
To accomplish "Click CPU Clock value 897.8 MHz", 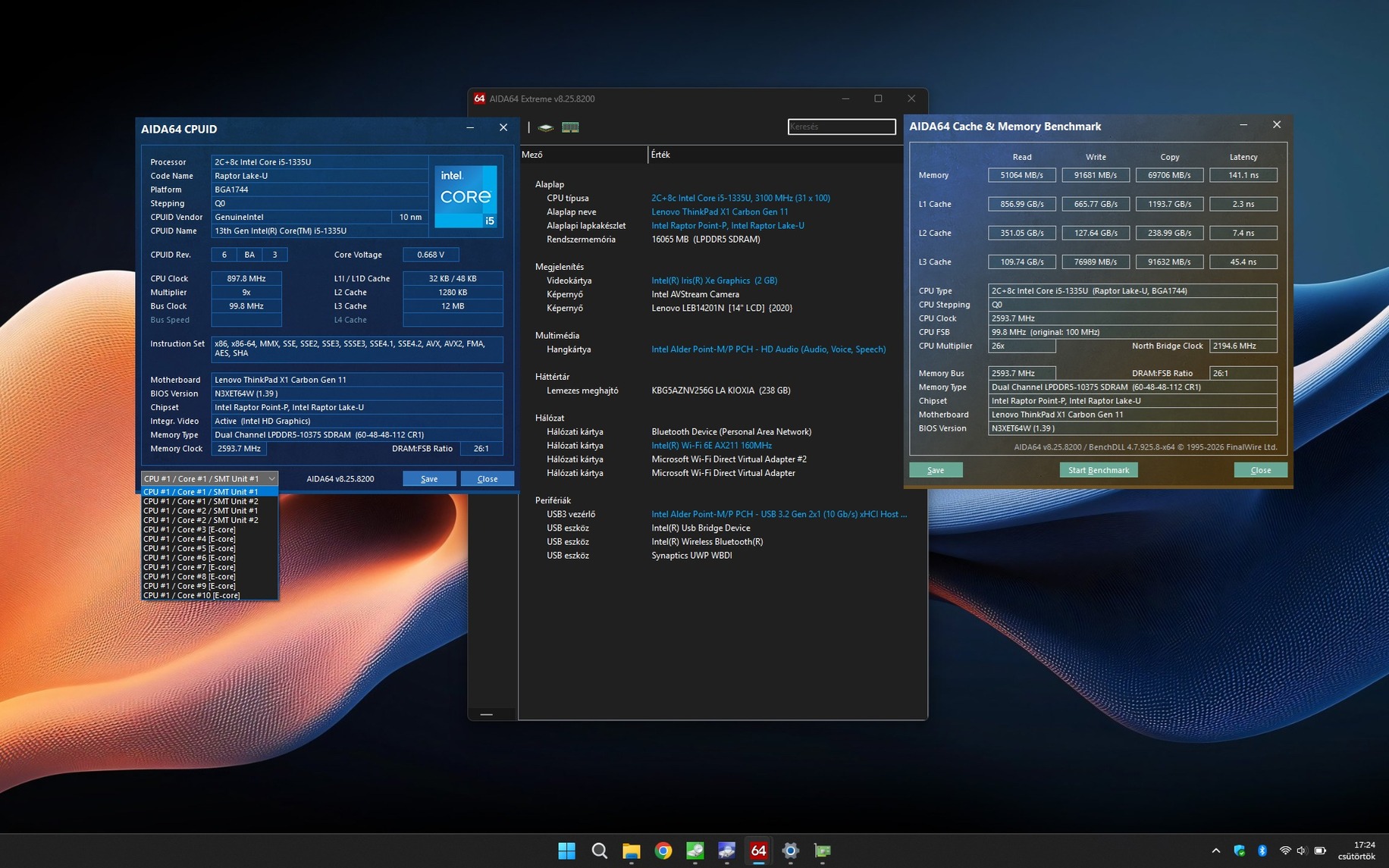I will coord(246,278).
